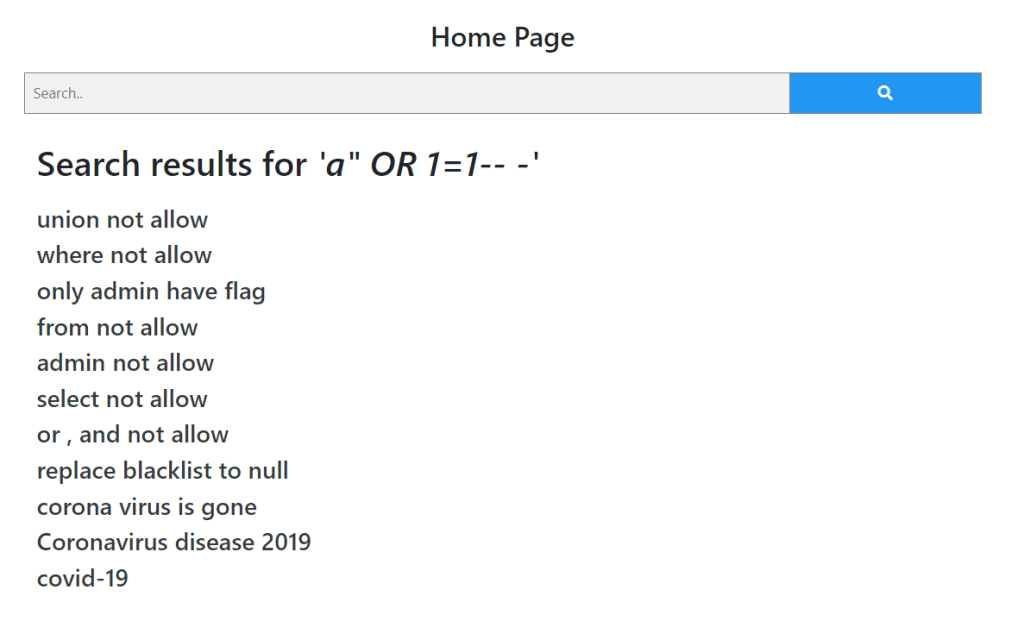Screen dimensions: 1024x621
Task: Click the magnifying glass search icon
Action: click(x=885, y=93)
